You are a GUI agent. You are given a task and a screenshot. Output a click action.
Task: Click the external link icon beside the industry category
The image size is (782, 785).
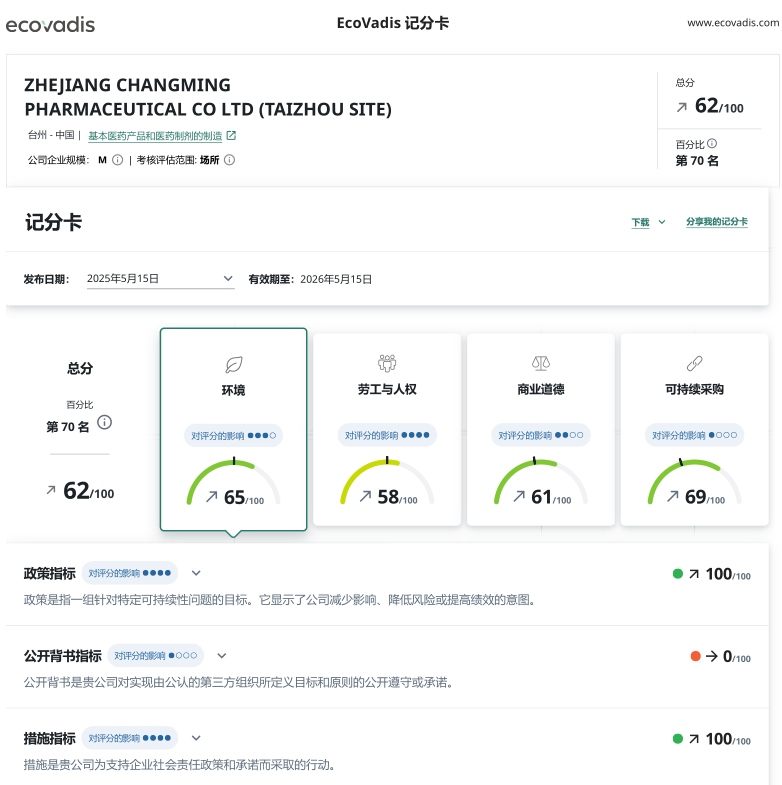pos(231,136)
